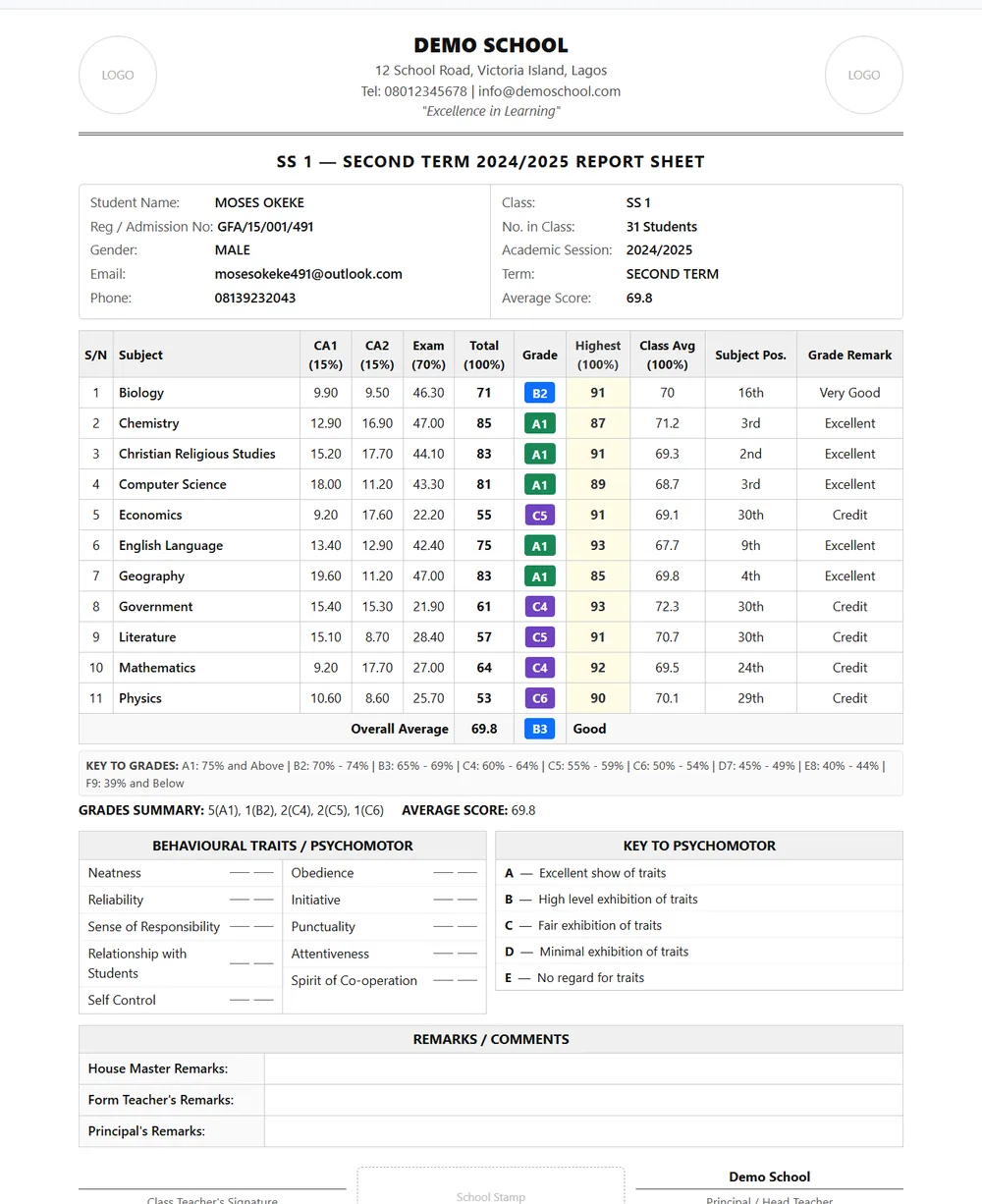Click the Neatness trait rating blank
The height and width of the screenshot is (1204, 982).
tap(251, 873)
